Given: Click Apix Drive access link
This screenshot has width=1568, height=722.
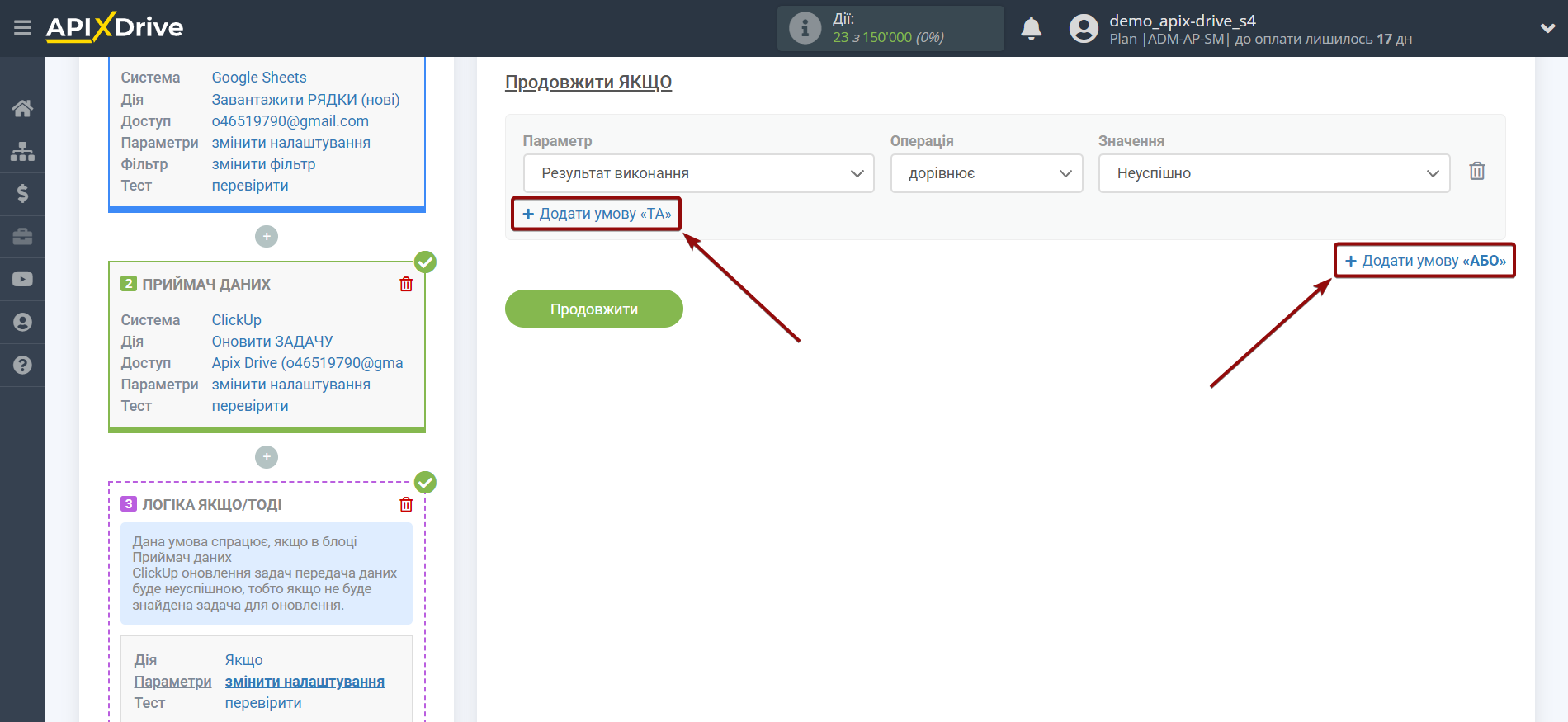Looking at the screenshot, I should [308, 363].
